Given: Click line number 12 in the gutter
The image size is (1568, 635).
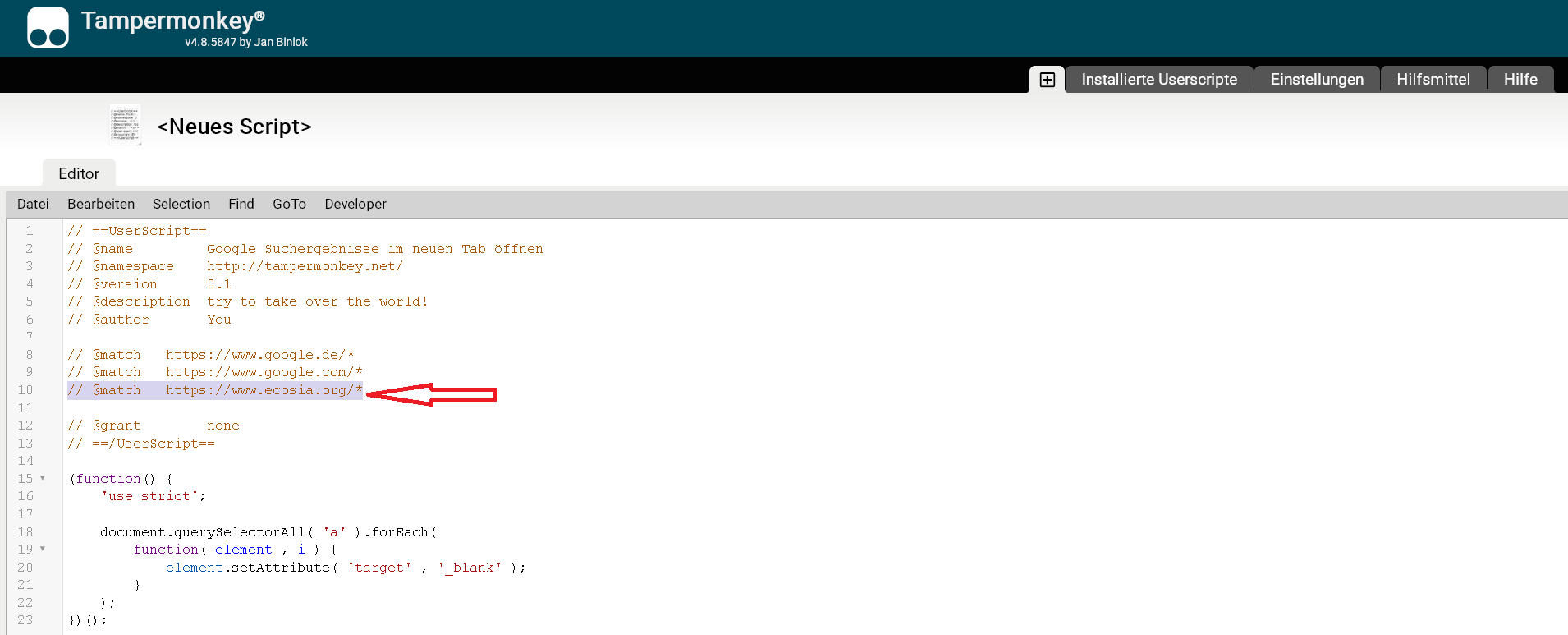Looking at the screenshot, I should click(25, 426).
